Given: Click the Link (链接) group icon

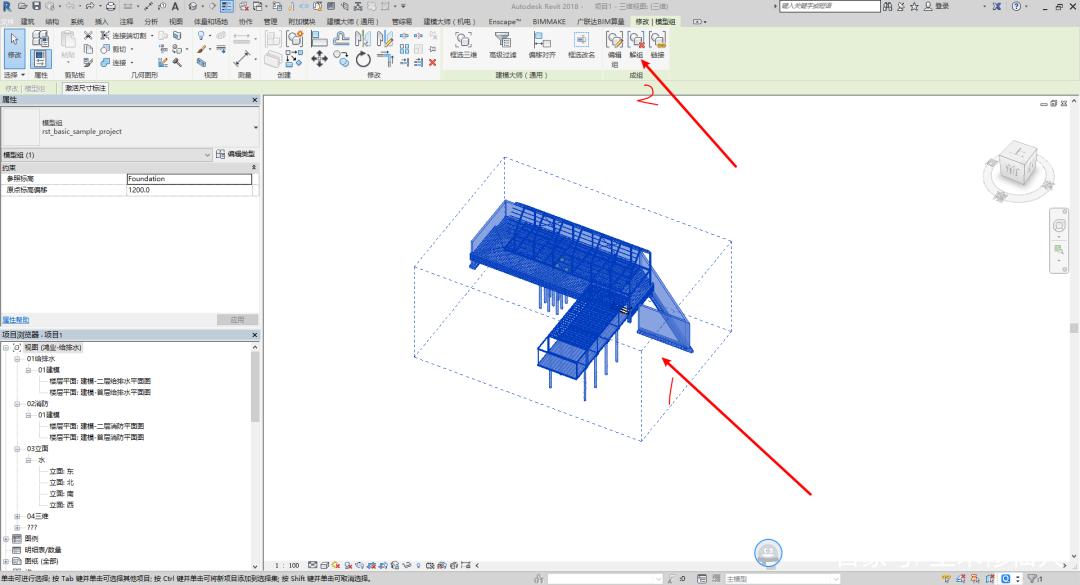Looking at the screenshot, I should 657,41.
